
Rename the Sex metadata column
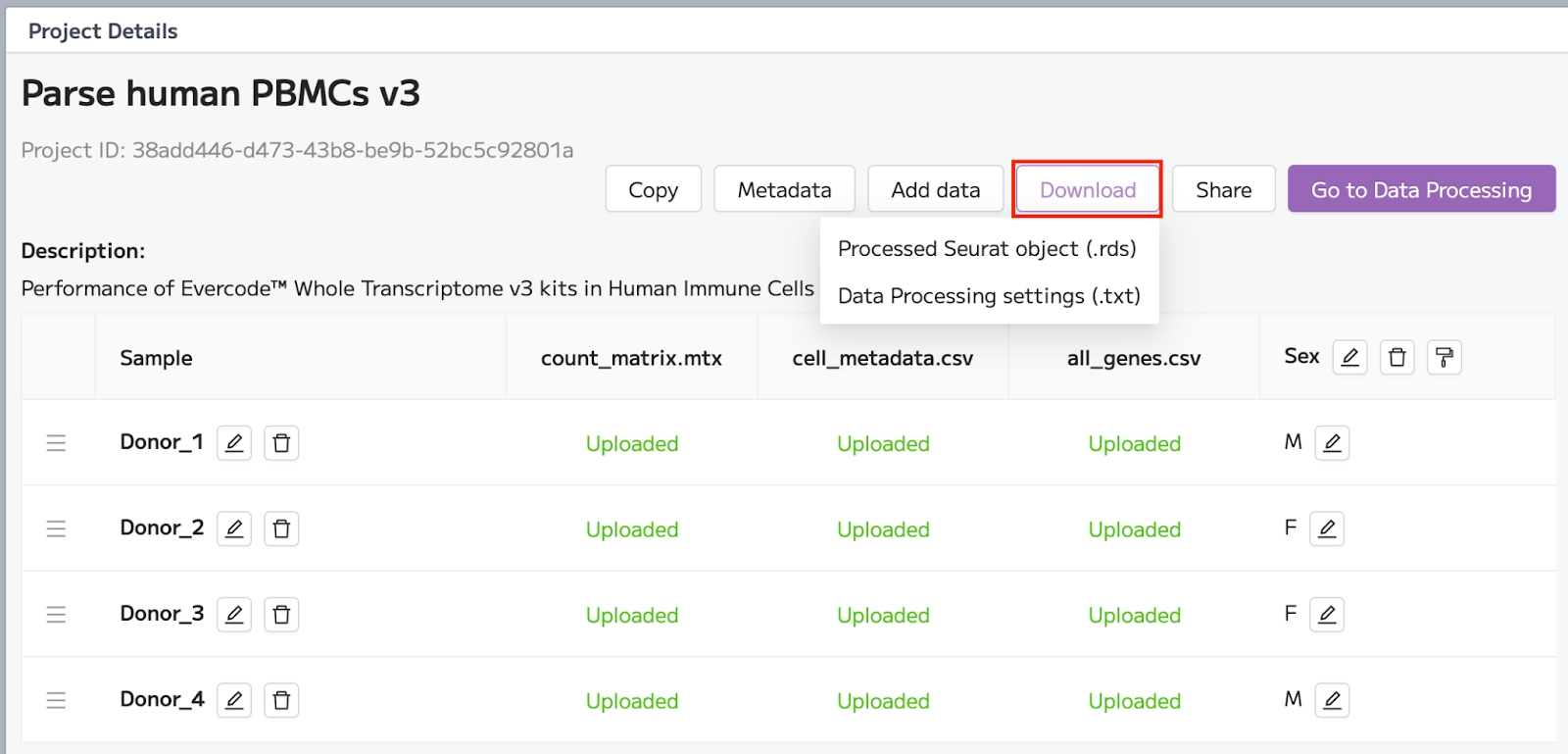pyautogui.click(x=1349, y=357)
